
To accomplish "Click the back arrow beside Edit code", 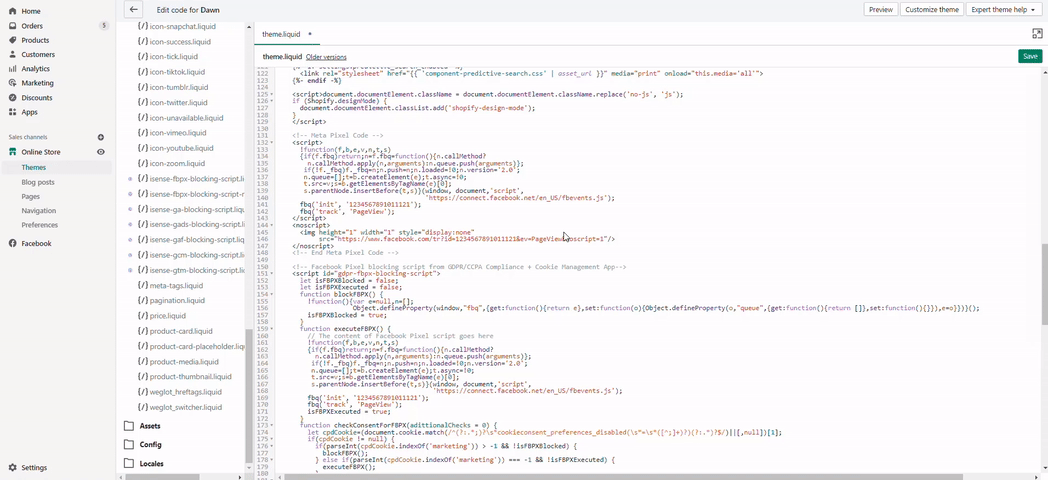I will coord(133,9).
